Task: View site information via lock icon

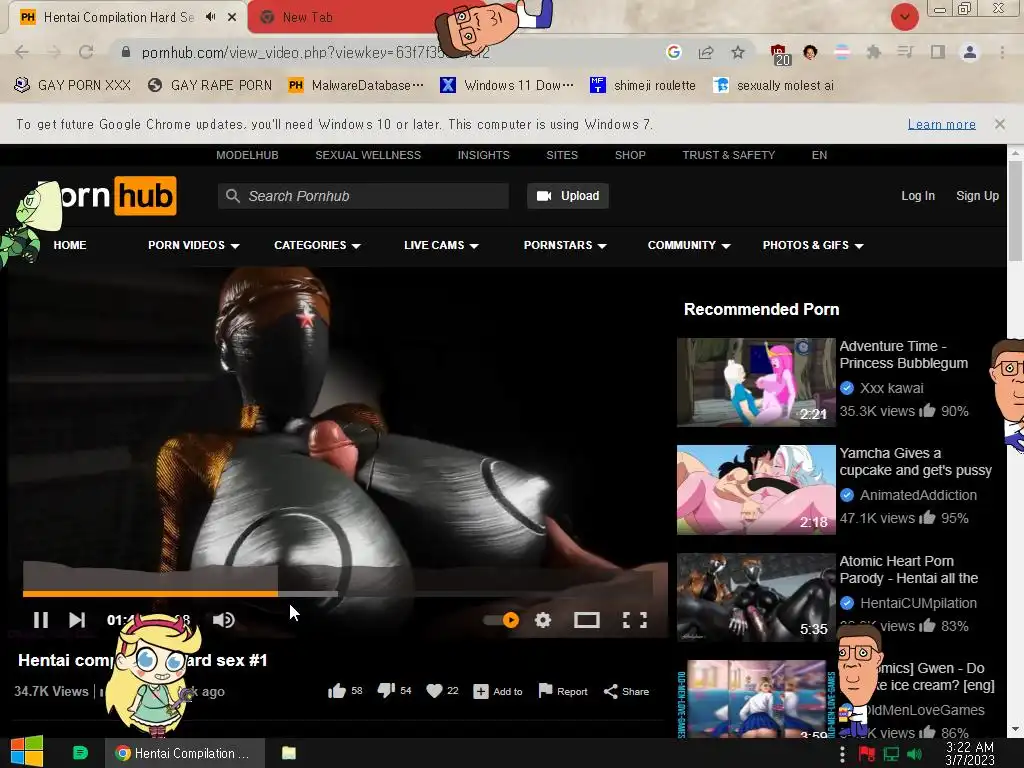Action: [x=126, y=52]
